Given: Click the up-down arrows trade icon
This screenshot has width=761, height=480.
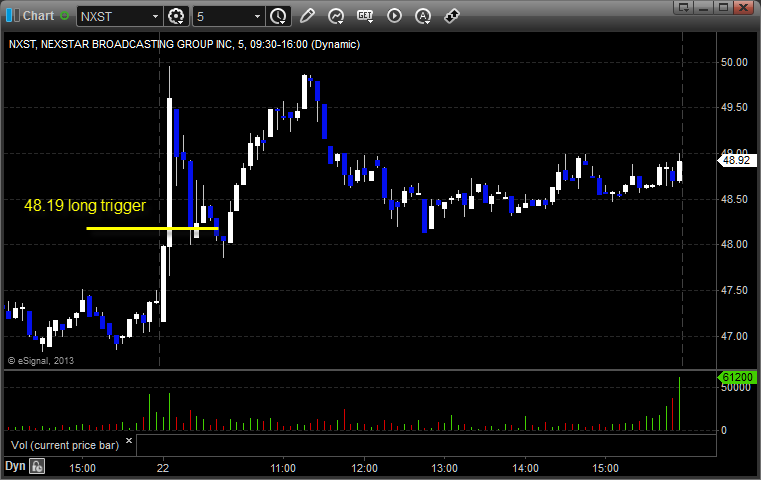Looking at the screenshot, I should click(451, 16).
